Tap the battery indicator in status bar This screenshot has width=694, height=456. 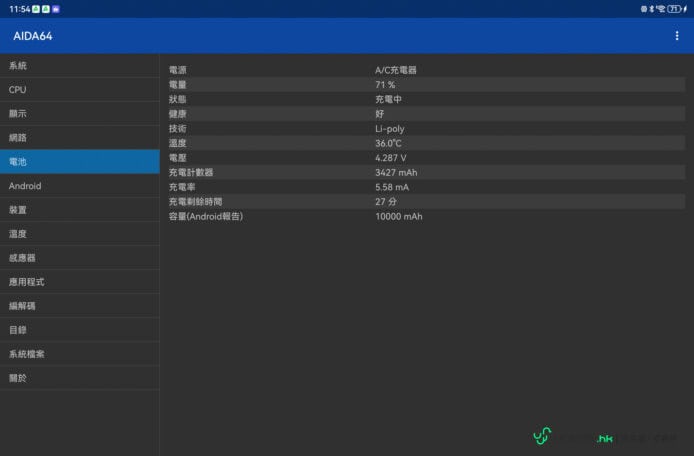(x=674, y=8)
